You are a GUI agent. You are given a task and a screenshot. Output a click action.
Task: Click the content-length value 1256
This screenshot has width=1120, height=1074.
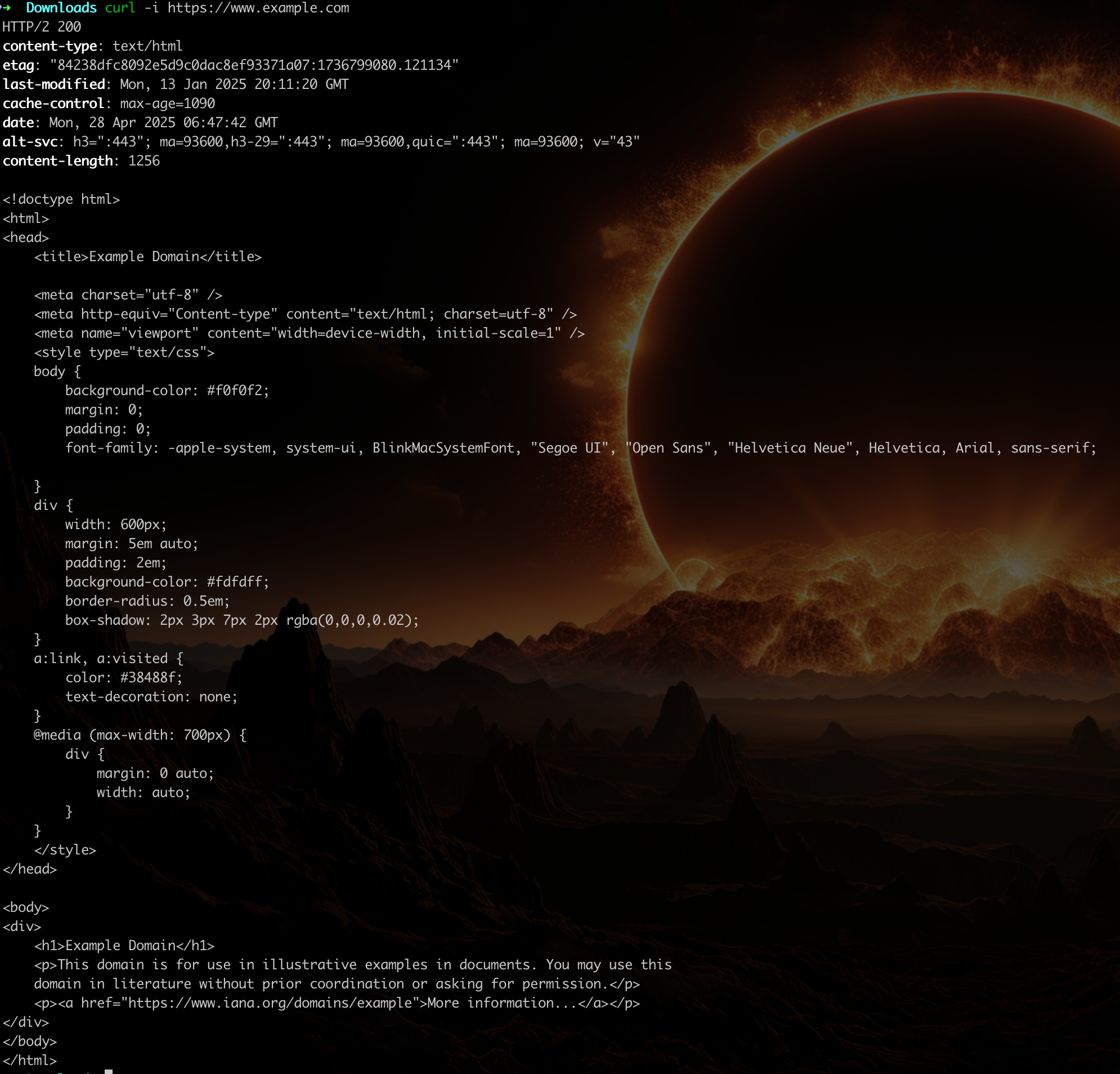[x=144, y=161]
